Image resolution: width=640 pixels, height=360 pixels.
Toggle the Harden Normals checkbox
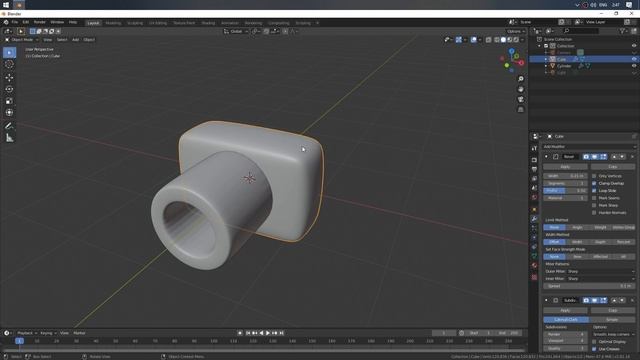[594, 213]
